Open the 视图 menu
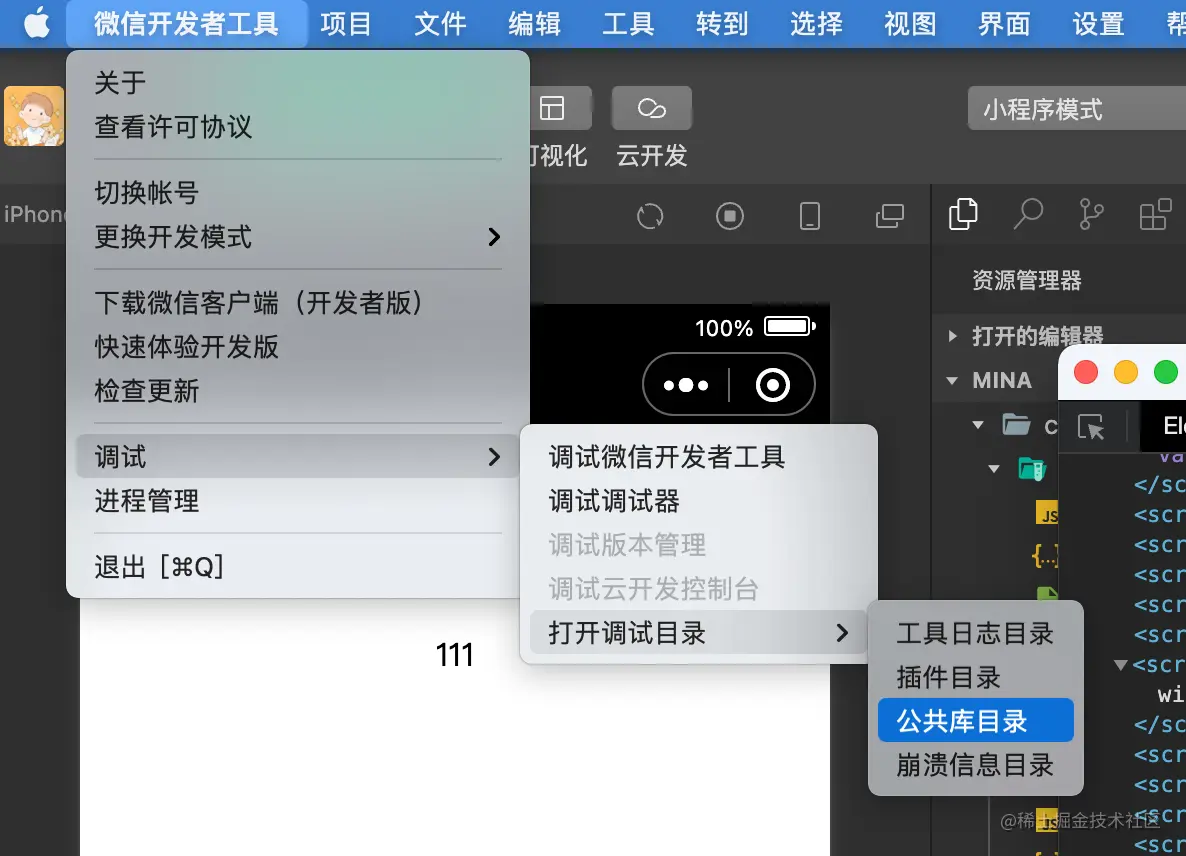This screenshot has width=1186, height=856. click(910, 23)
